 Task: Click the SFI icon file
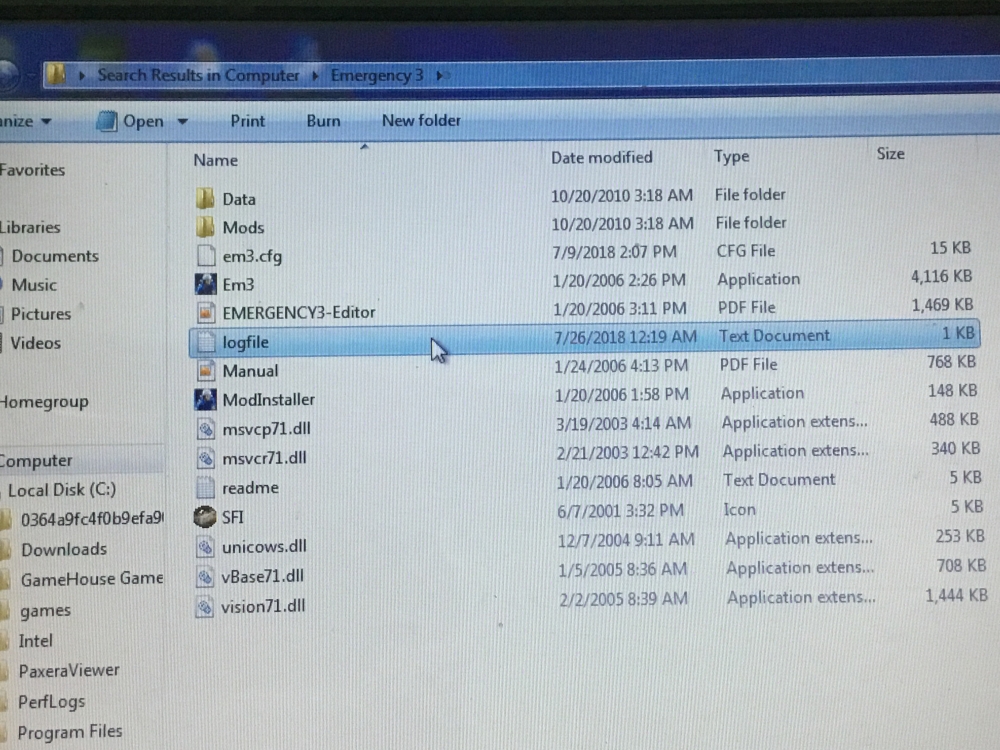[x=205, y=517]
